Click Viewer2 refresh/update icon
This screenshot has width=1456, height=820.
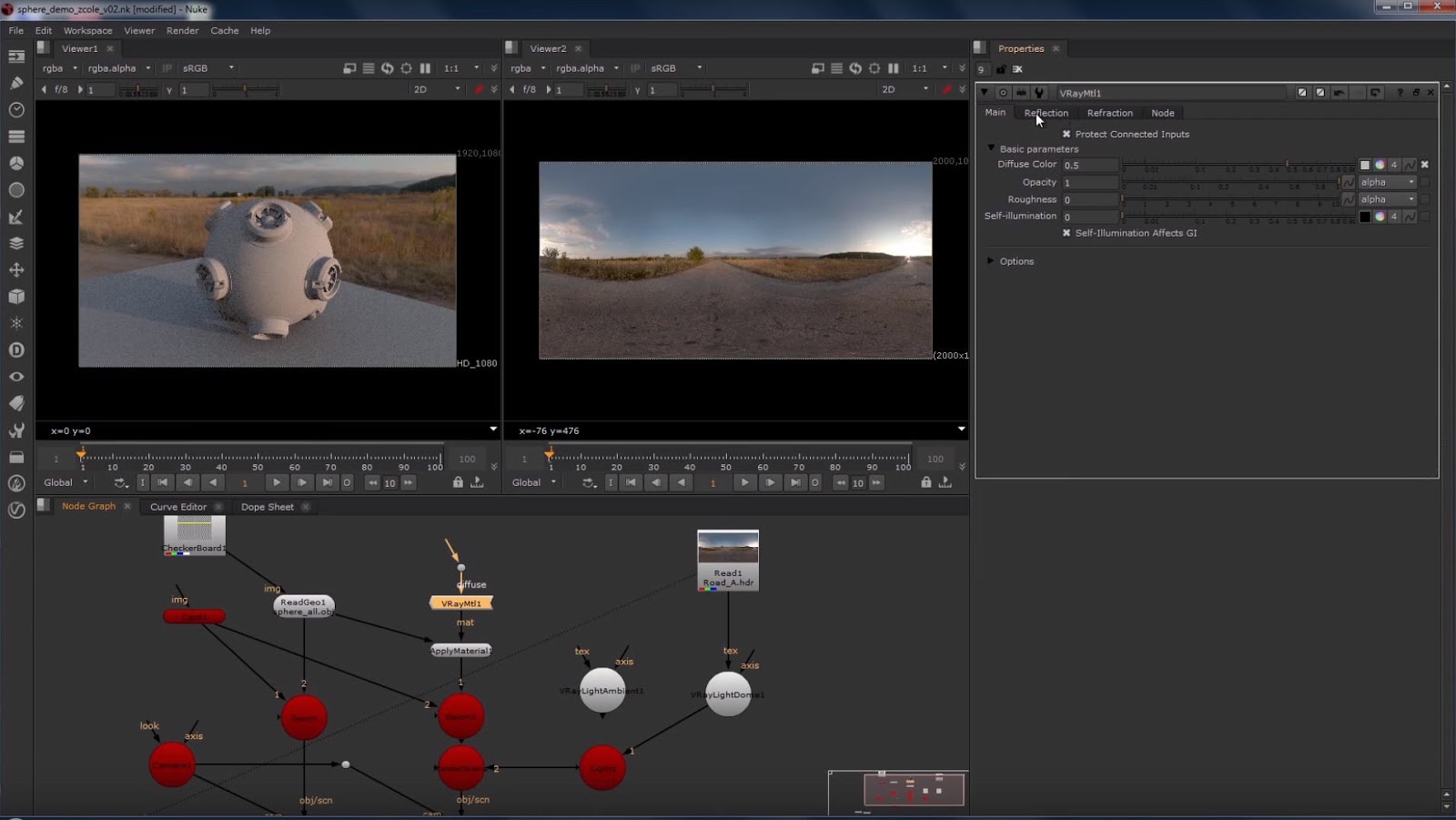[855, 68]
